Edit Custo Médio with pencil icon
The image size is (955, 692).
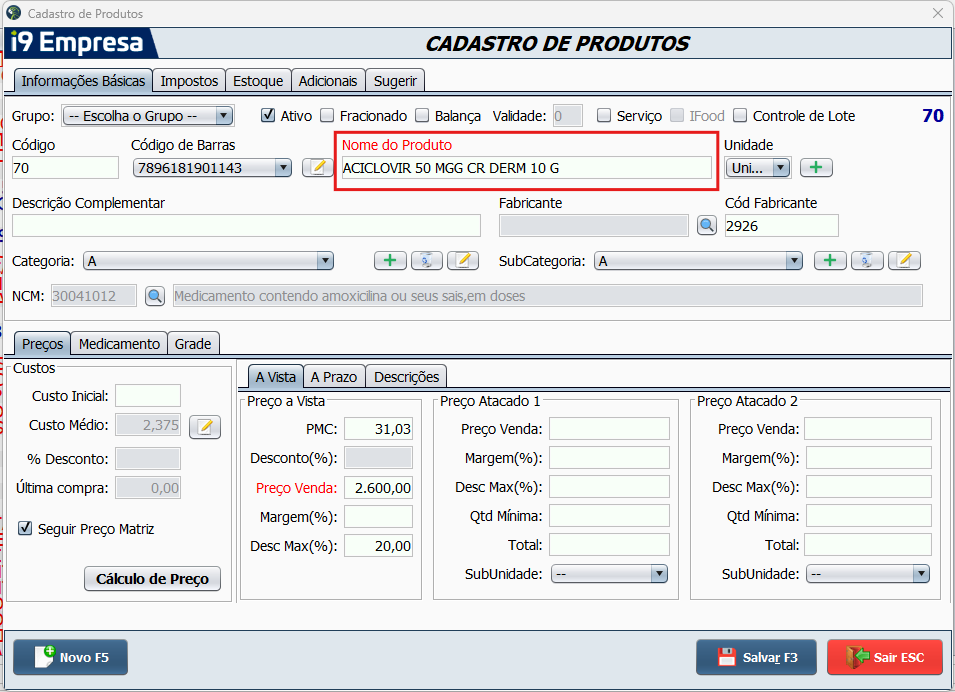click(205, 427)
